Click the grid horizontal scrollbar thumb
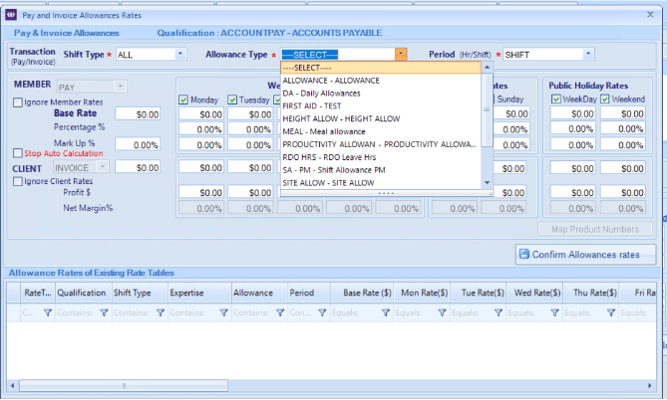 [x=123, y=386]
